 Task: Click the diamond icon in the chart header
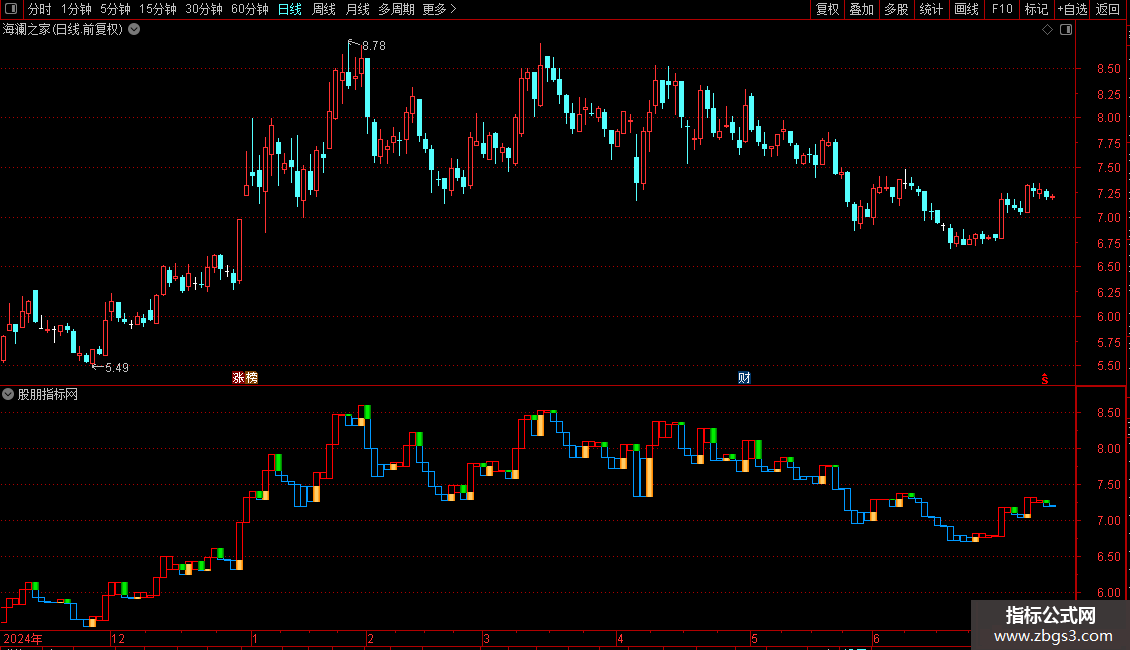[1048, 30]
